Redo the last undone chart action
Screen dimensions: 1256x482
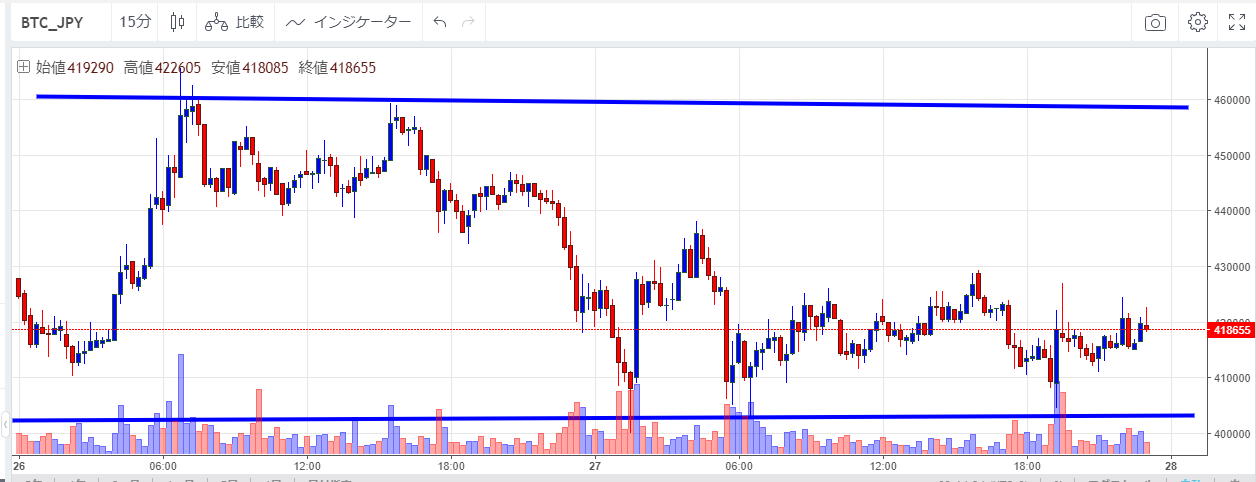point(468,22)
